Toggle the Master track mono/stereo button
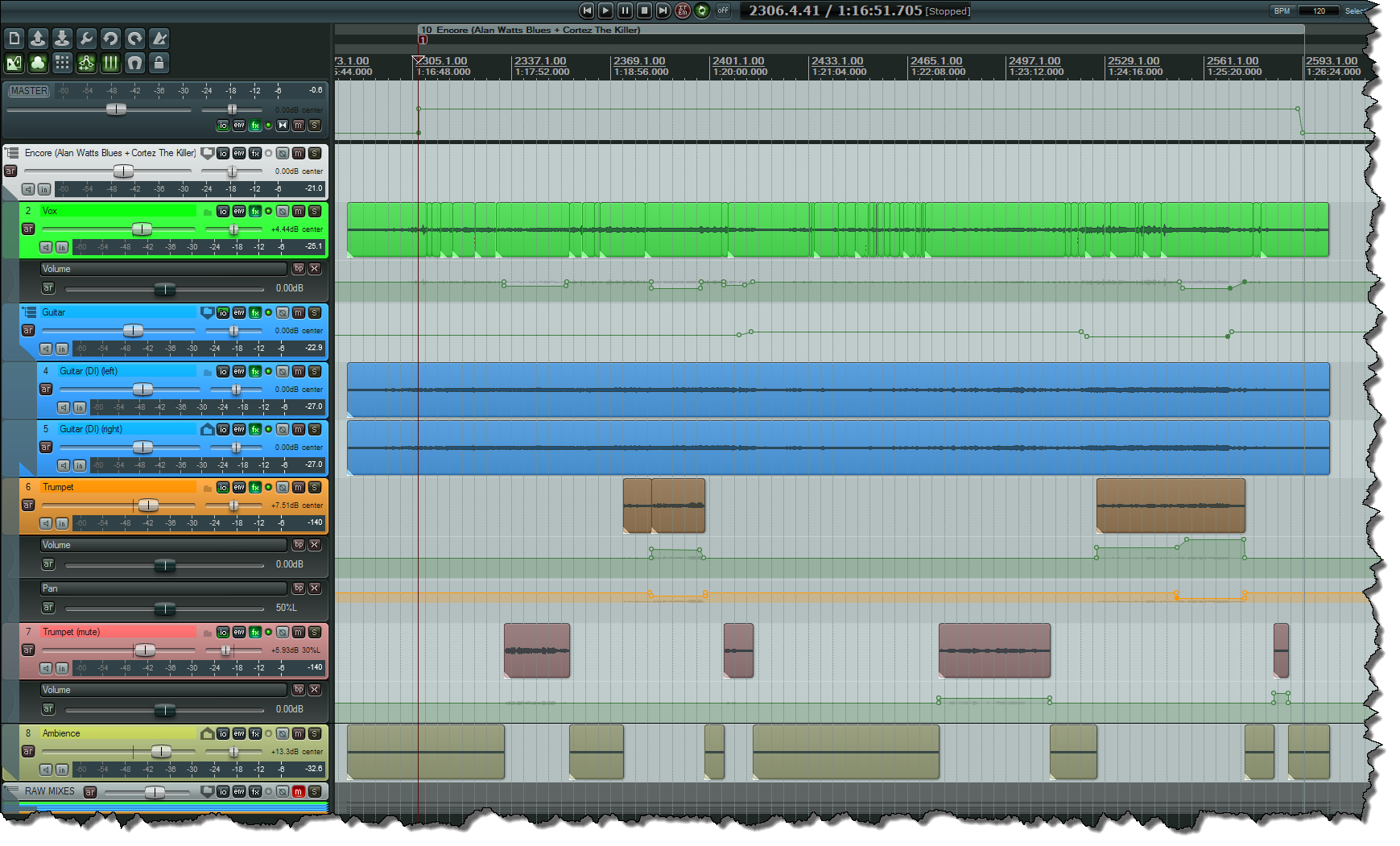 [x=283, y=126]
